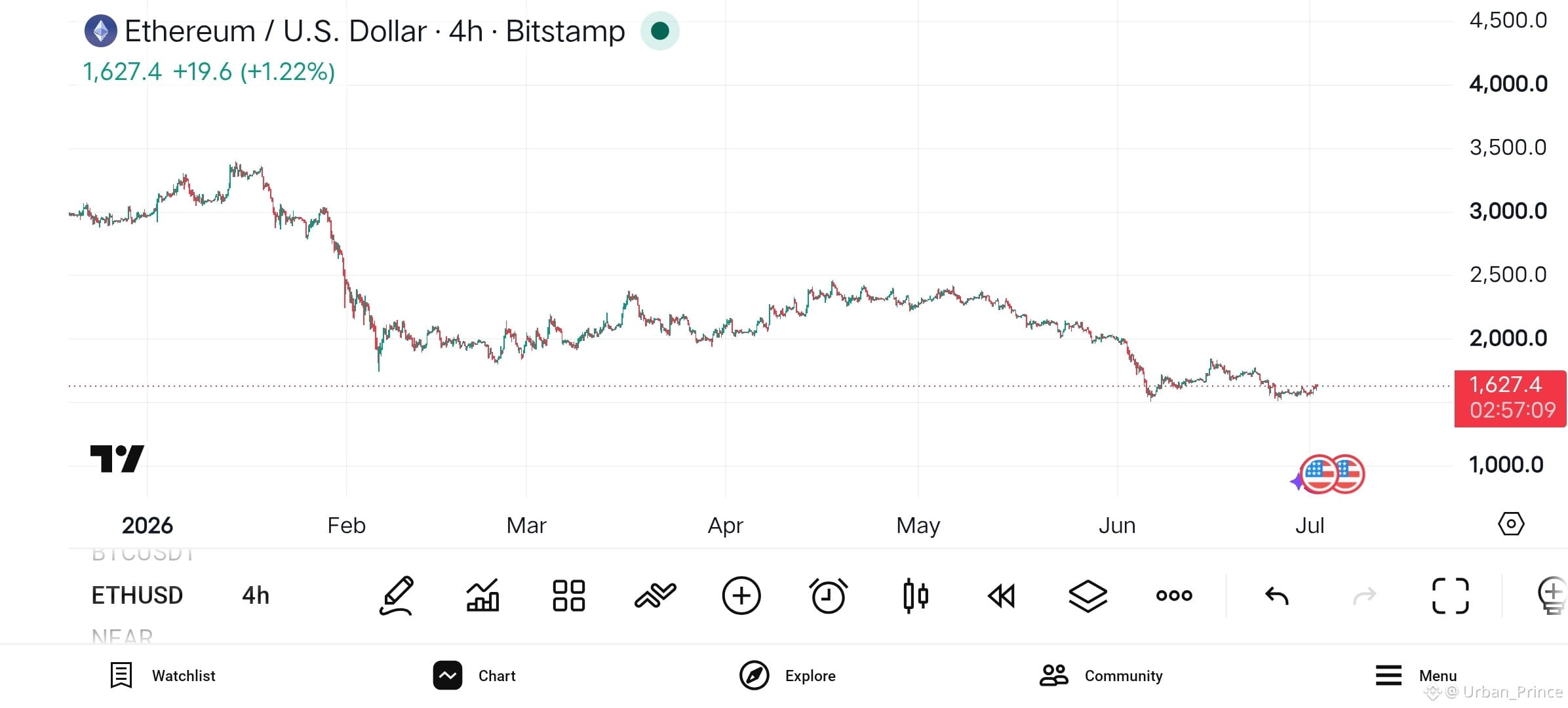This screenshot has width=1568, height=708.
Task: Open the hamburger Menu
Action: 1416,675
